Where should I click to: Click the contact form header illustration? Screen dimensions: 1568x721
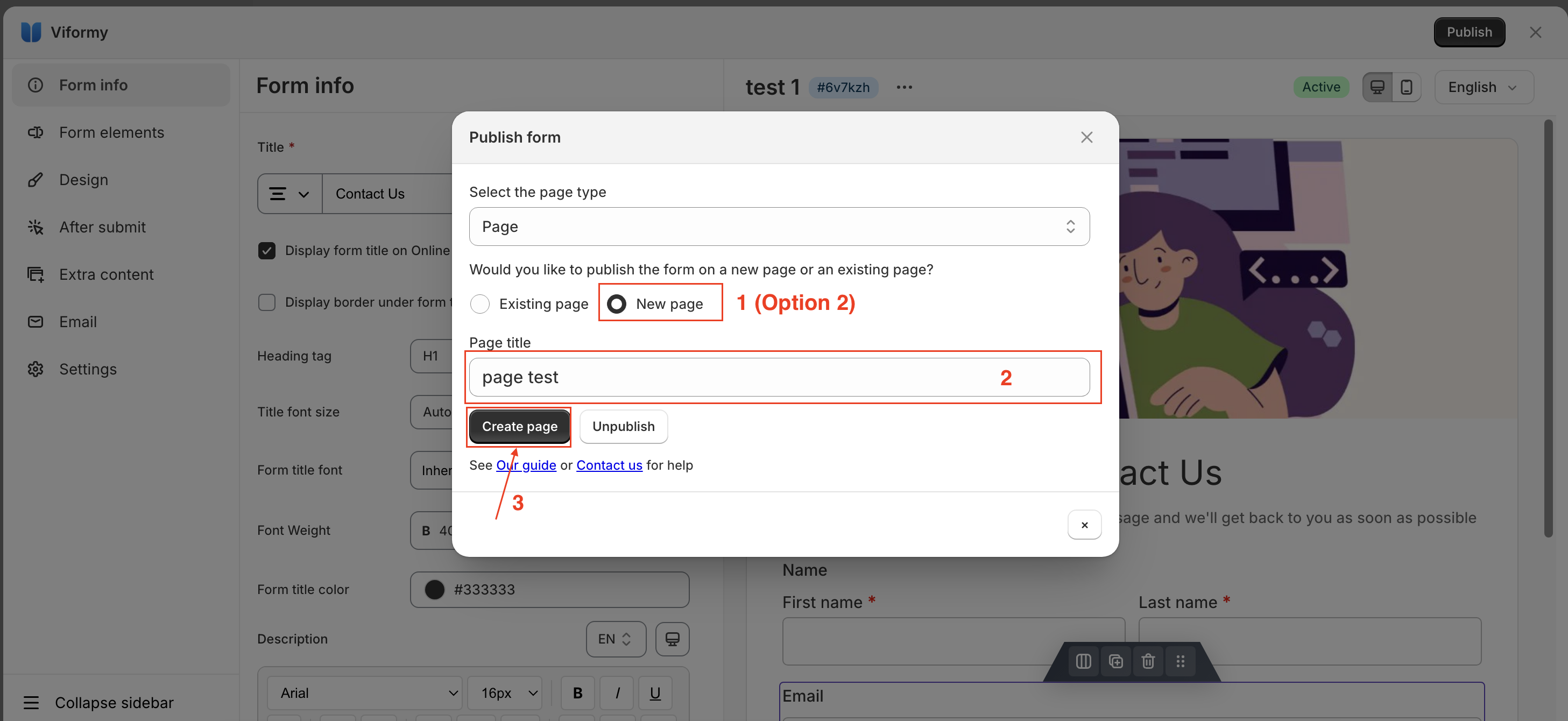pyautogui.click(x=1318, y=279)
